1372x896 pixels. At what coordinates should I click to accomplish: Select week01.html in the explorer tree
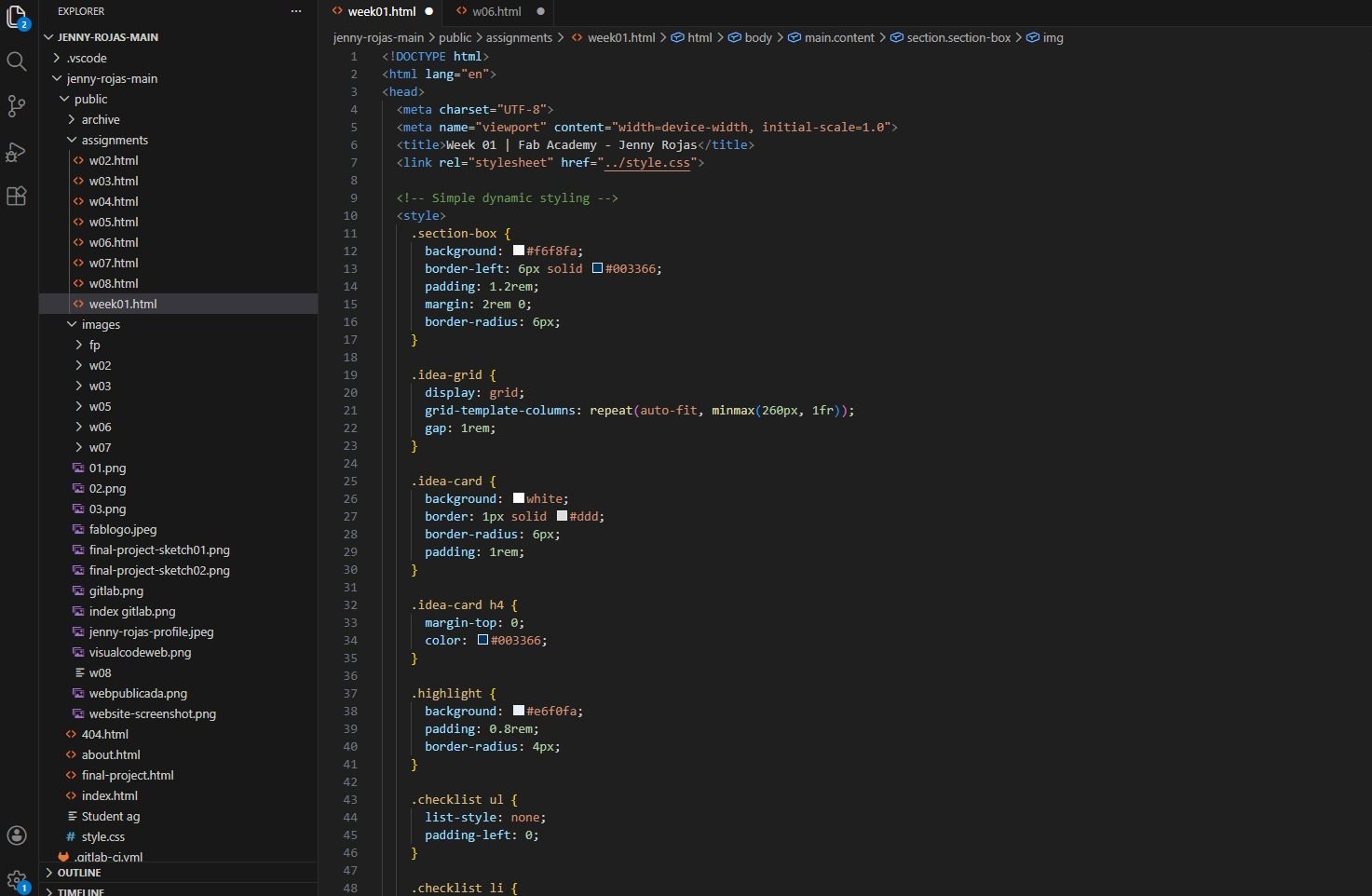[x=178, y=304]
